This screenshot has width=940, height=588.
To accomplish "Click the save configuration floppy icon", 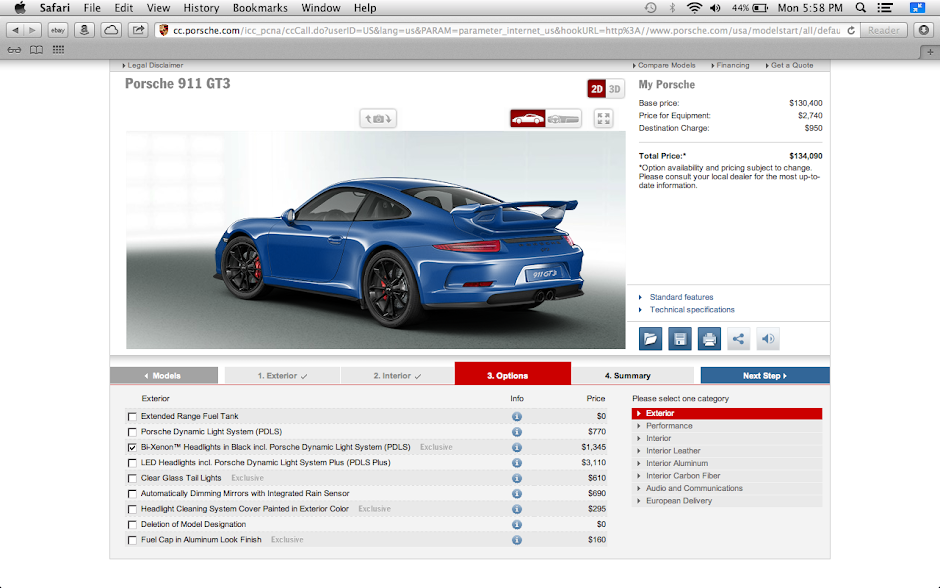I will 680,338.
